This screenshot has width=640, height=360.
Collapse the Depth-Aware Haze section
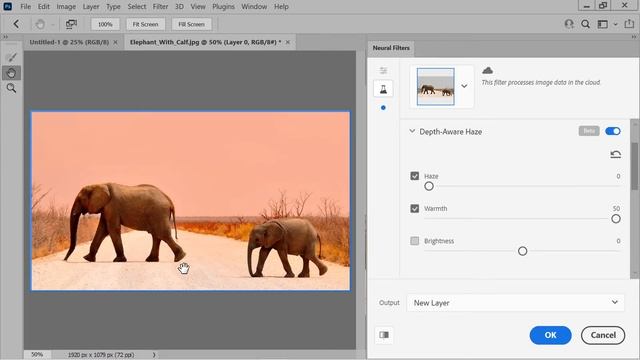[412, 131]
